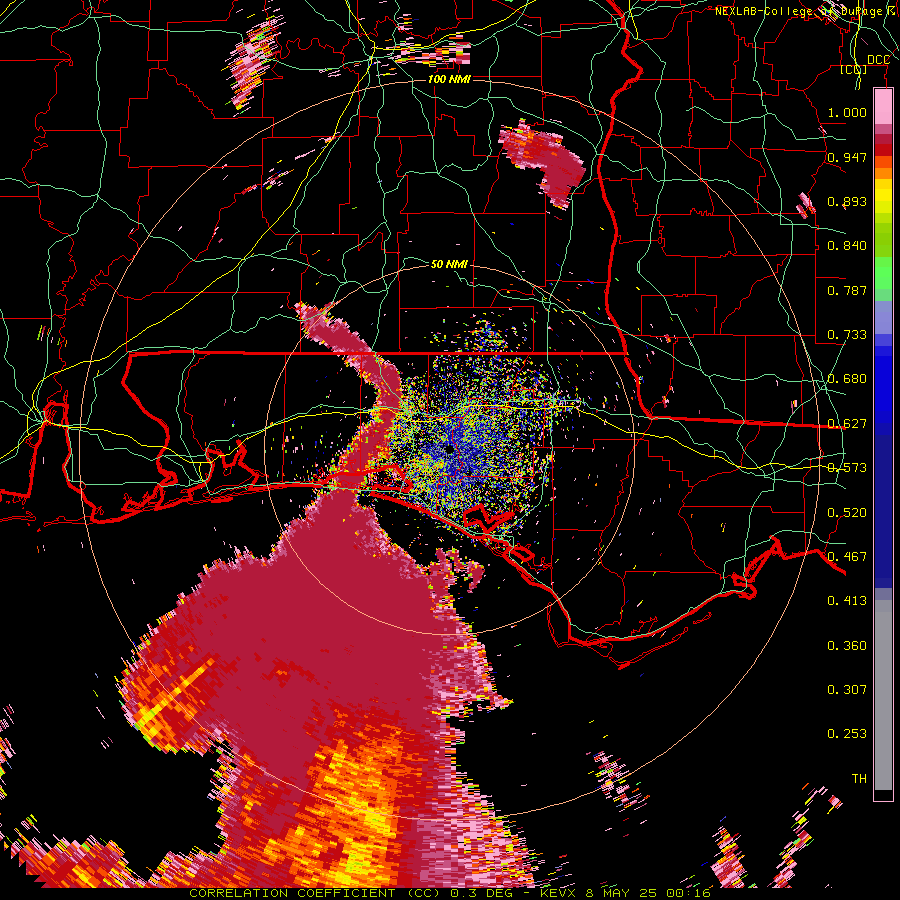Click the 0.467 scale value
The width and height of the screenshot is (900, 900).
pyautogui.click(x=847, y=557)
